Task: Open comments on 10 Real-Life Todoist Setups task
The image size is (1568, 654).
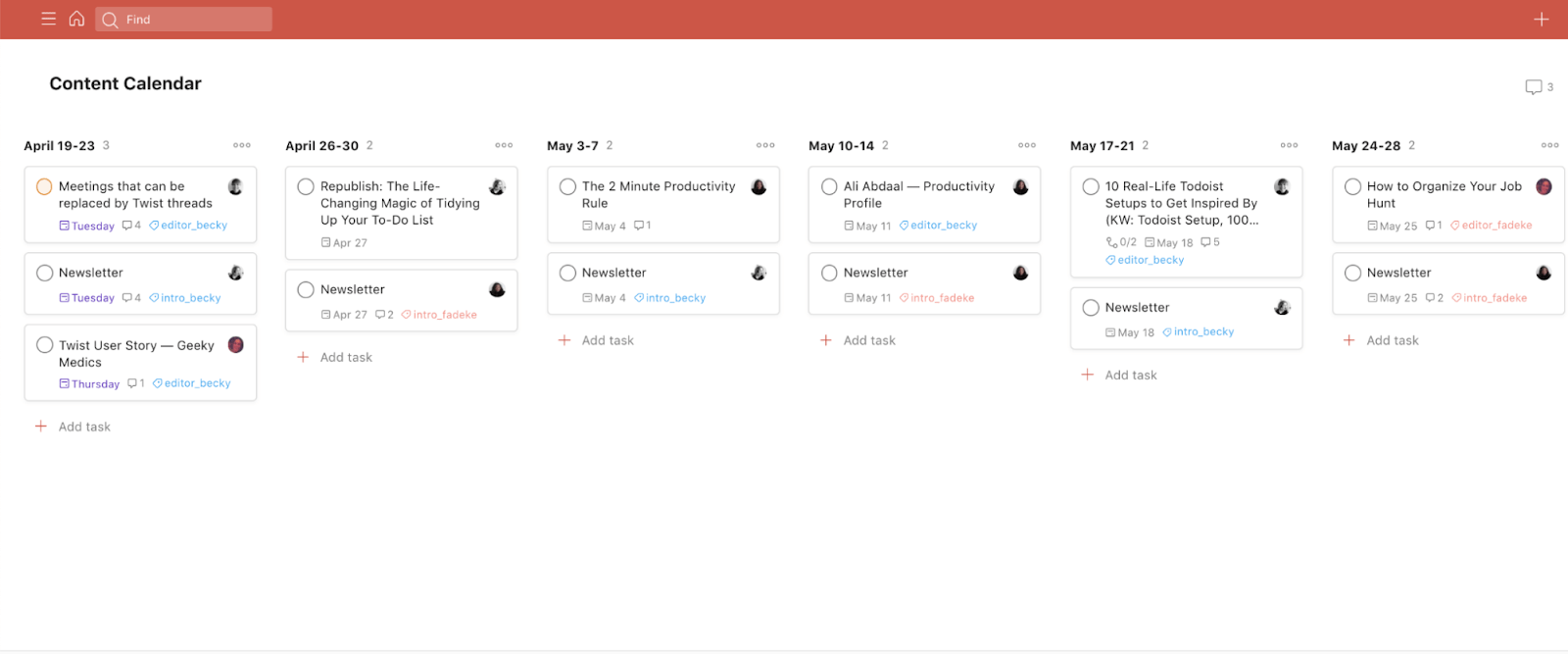Action: point(1210,242)
